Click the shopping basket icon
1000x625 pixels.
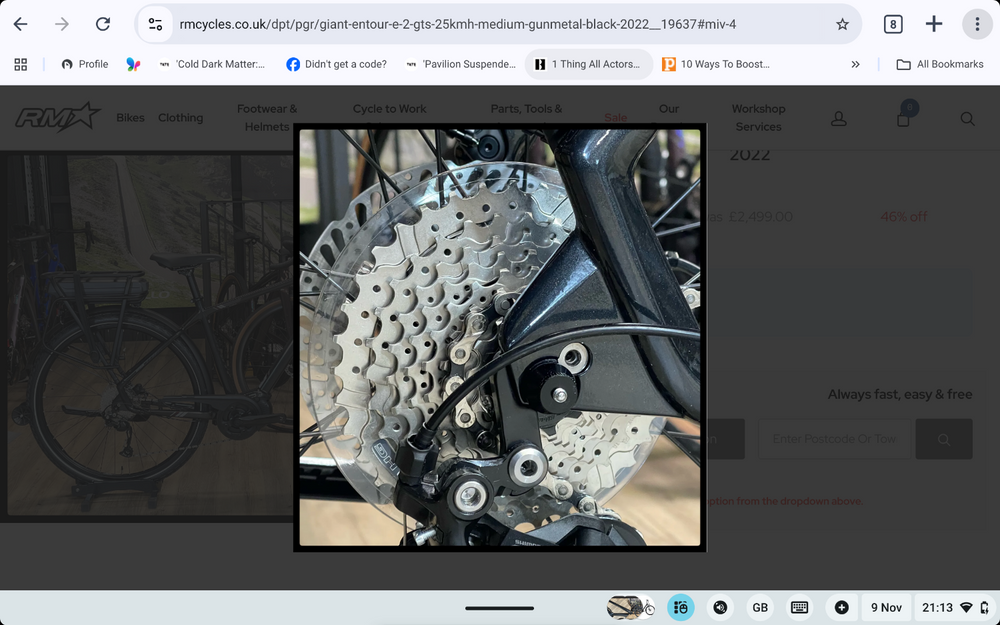click(x=904, y=118)
